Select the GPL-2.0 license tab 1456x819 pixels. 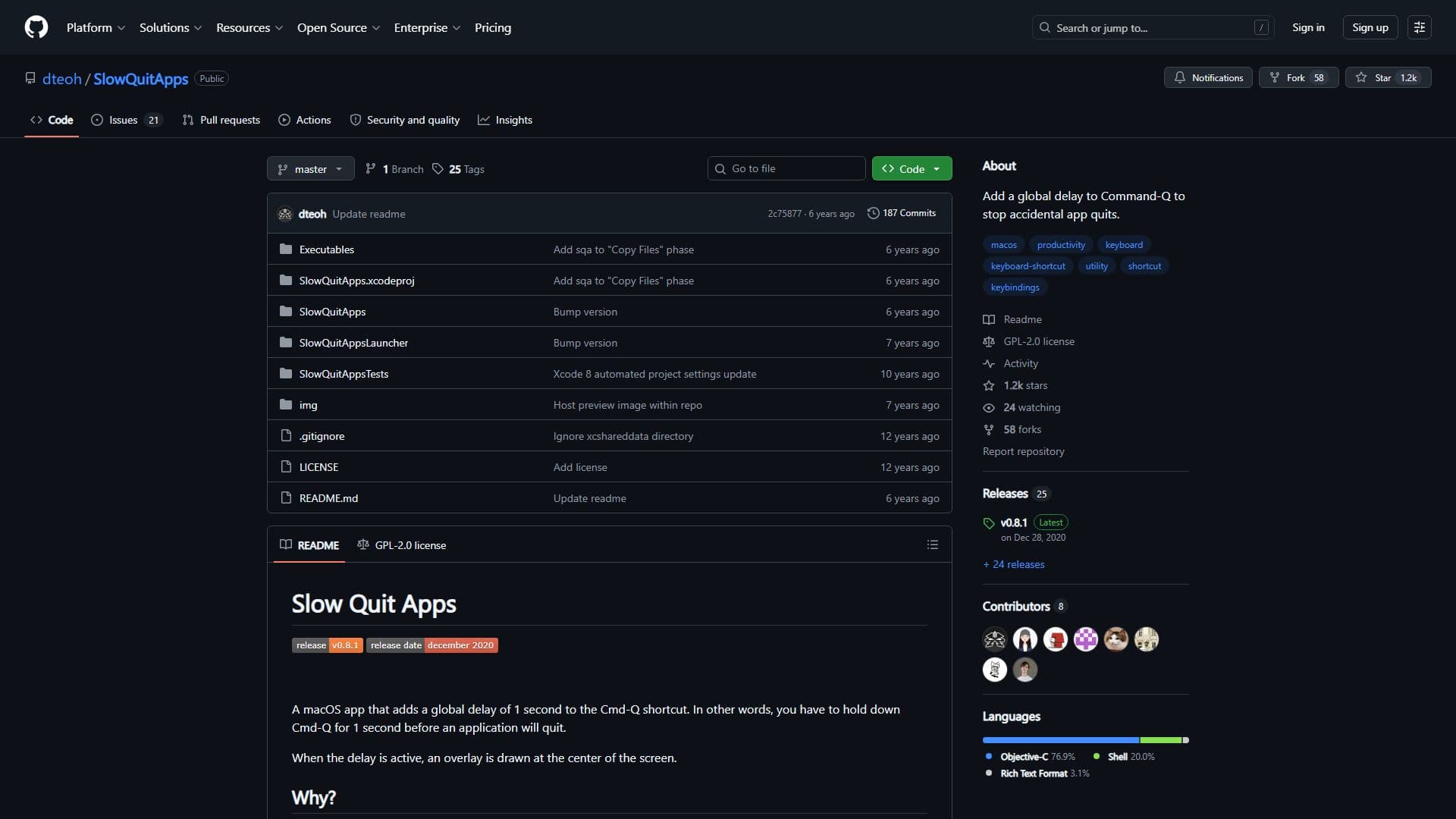pos(402,545)
